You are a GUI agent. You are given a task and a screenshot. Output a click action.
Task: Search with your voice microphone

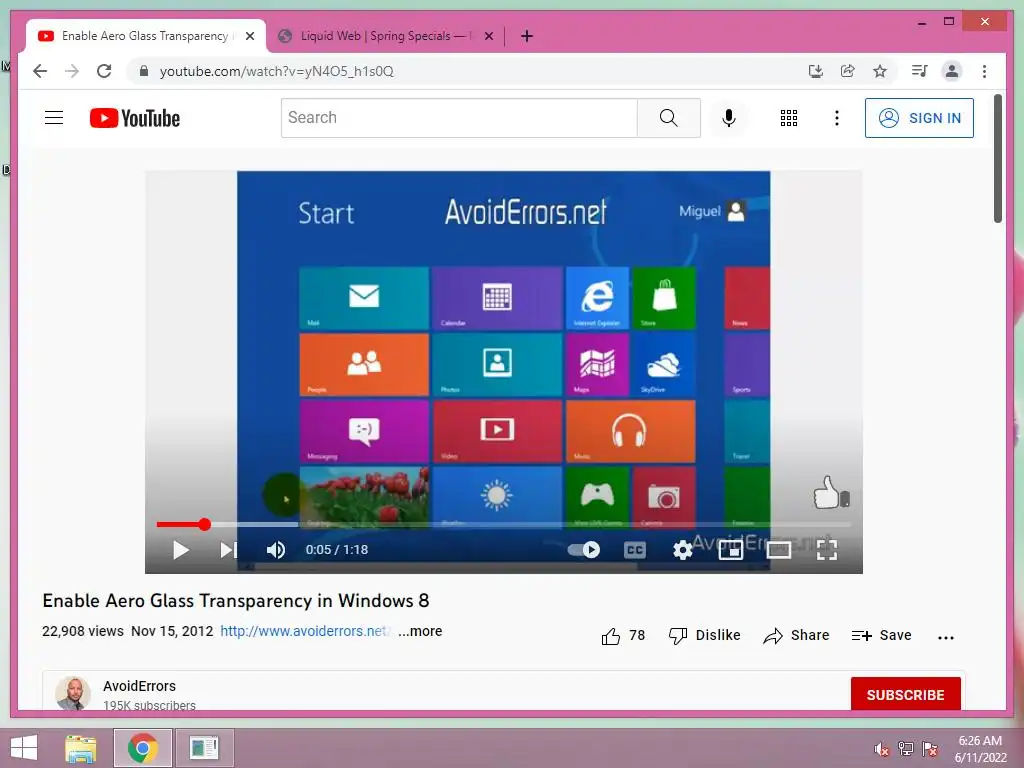tap(729, 118)
